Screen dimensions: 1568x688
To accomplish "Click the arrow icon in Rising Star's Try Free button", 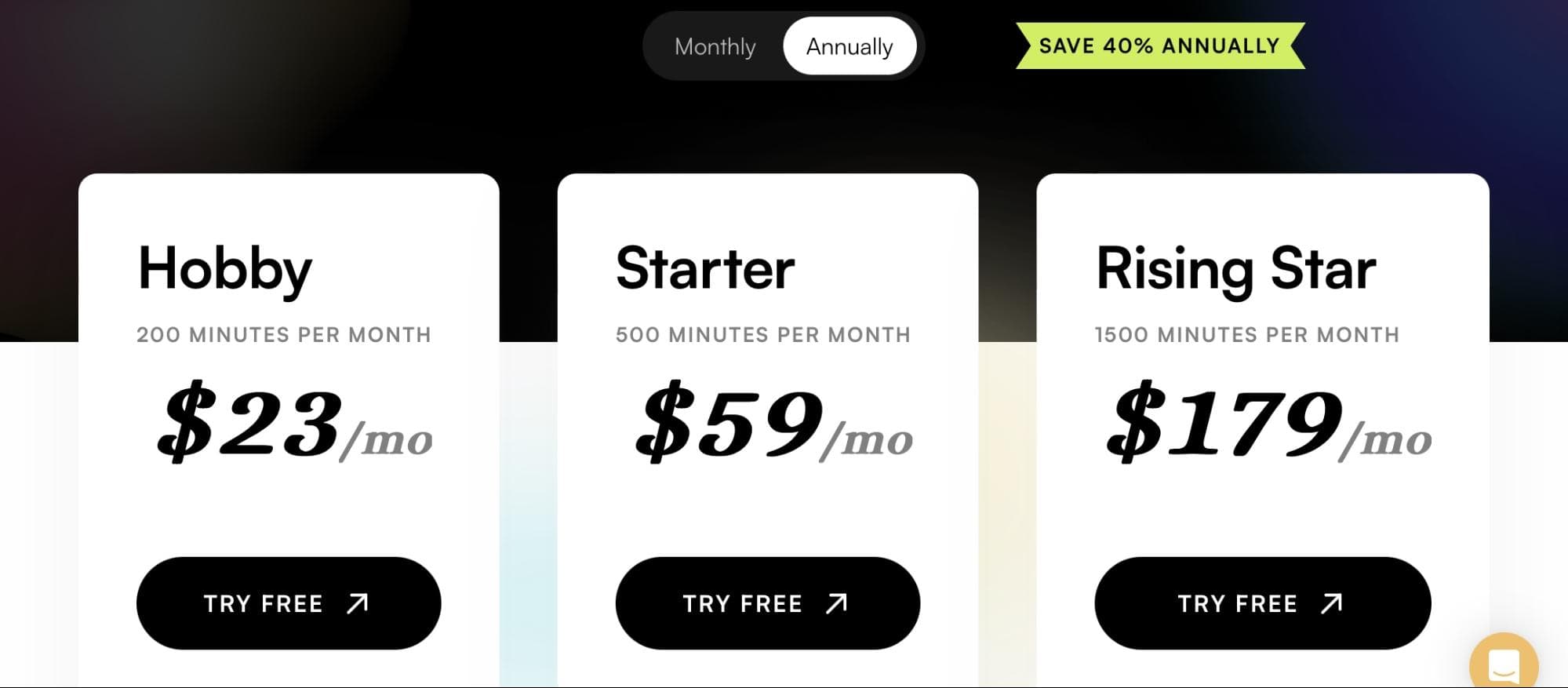I will (1332, 603).
